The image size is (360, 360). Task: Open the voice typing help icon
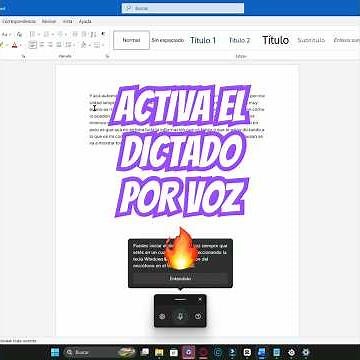click(x=198, y=316)
